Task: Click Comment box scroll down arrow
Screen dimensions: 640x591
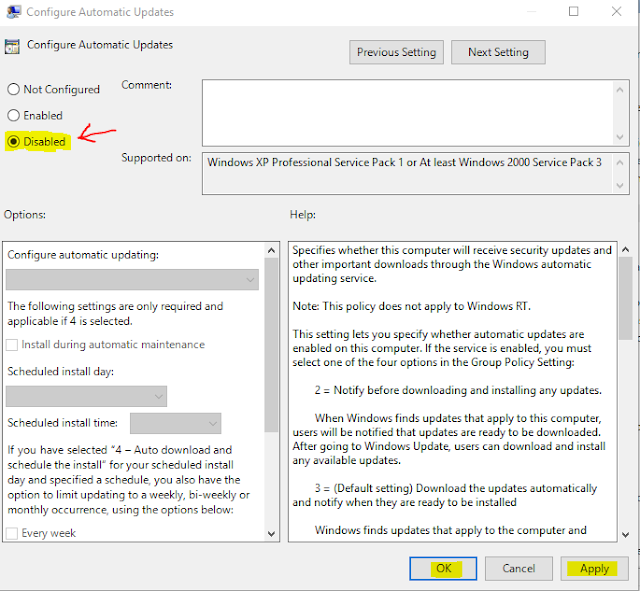Action: click(x=620, y=137)
